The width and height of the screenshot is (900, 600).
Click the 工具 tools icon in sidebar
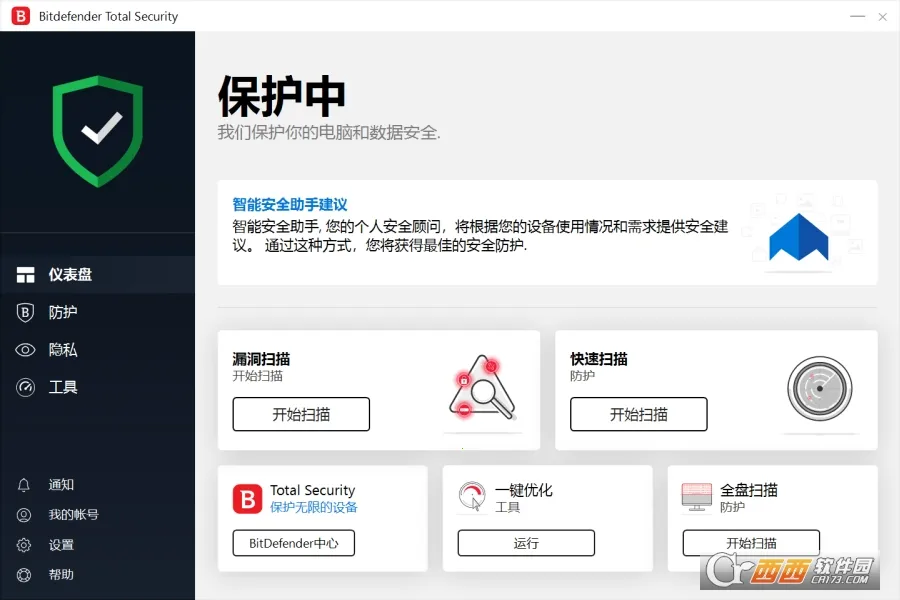(24, 388)
